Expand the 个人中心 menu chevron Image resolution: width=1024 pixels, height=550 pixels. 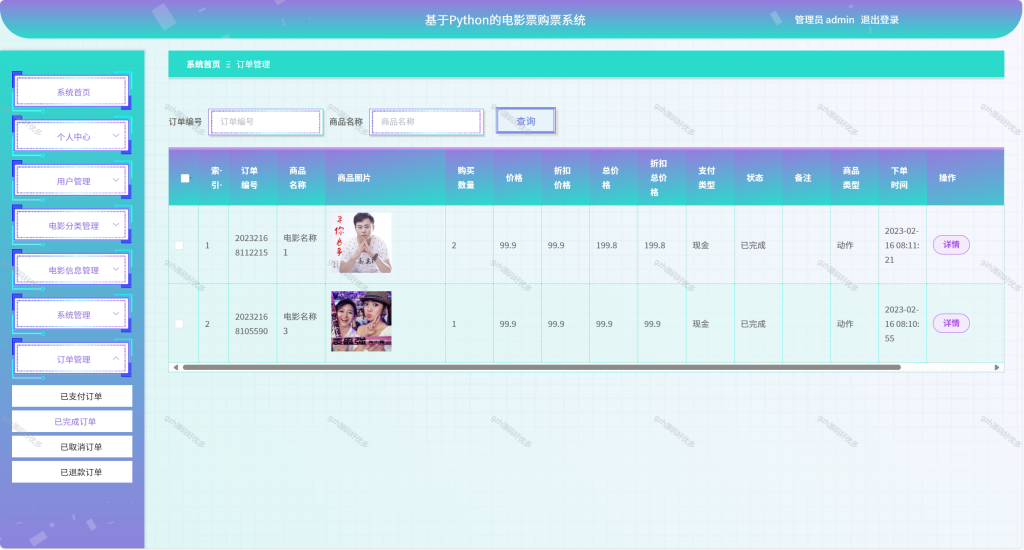tap(116, 136)
